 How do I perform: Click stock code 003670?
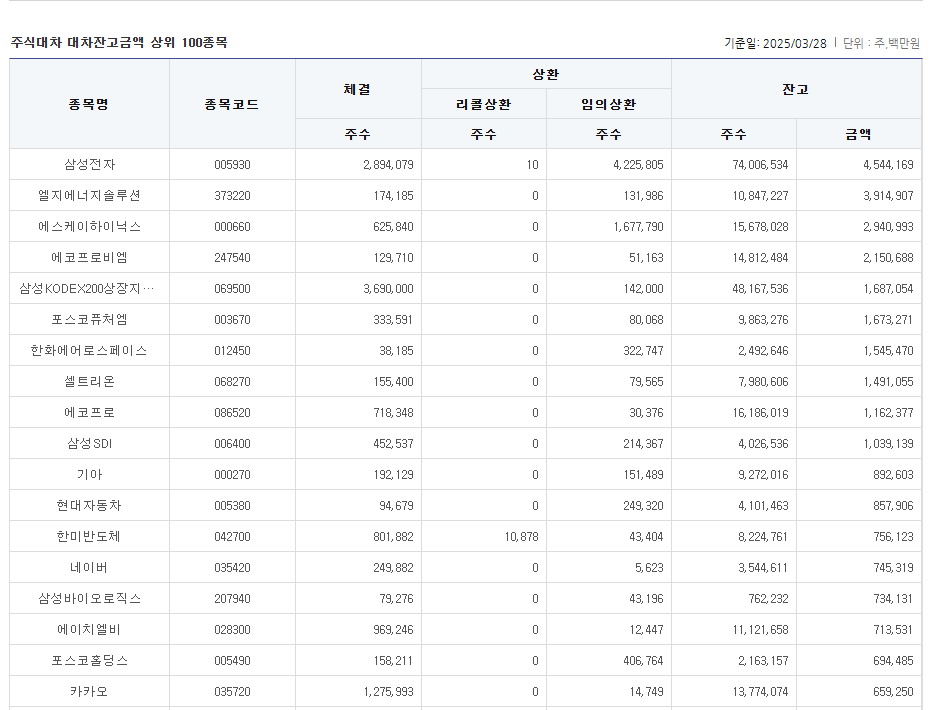point(233,320)
